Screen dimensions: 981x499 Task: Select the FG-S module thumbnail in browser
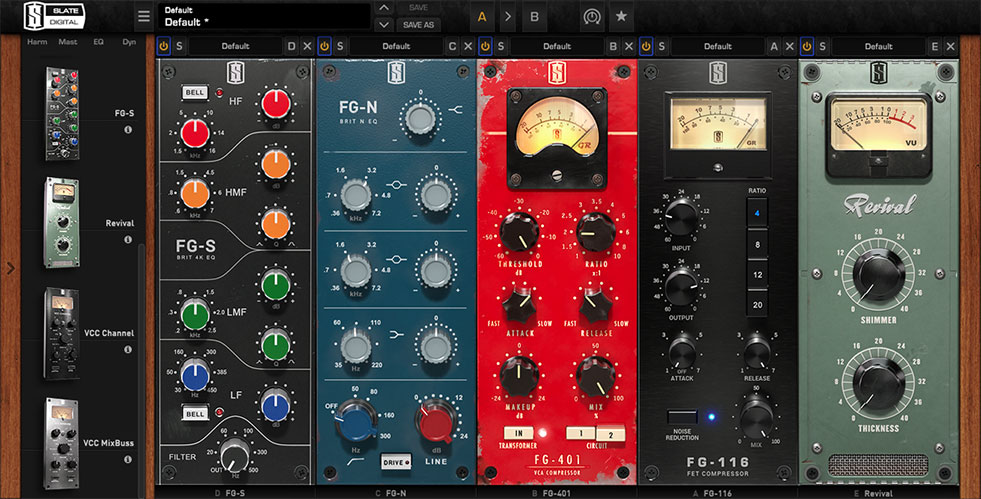[x=63, y=113]
